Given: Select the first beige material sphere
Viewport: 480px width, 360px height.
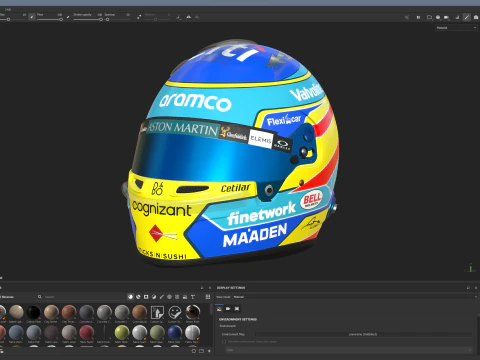Looking at the screenshot, I should coord(16,312).
